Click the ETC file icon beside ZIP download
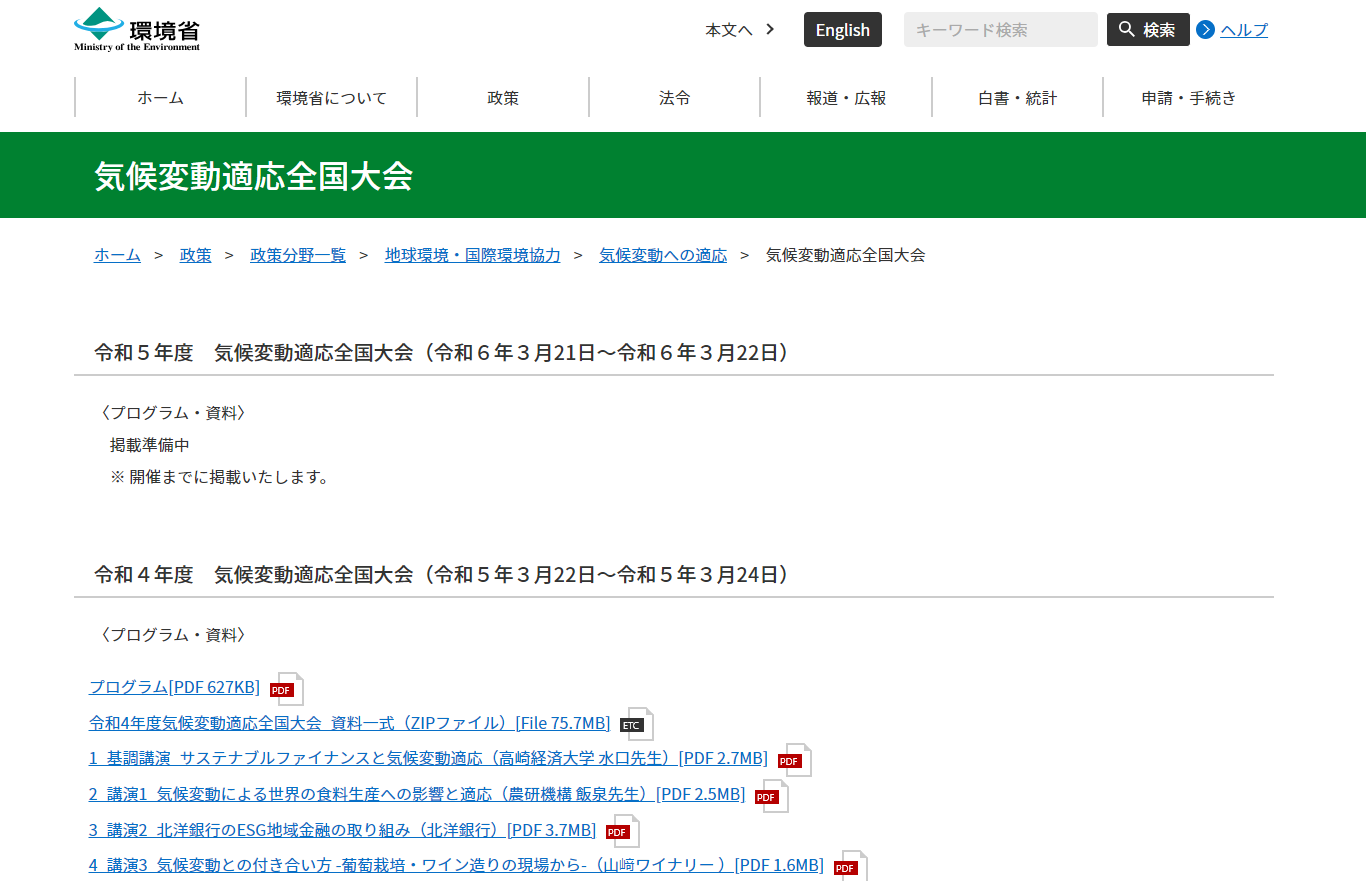 (x=636, y=725)
